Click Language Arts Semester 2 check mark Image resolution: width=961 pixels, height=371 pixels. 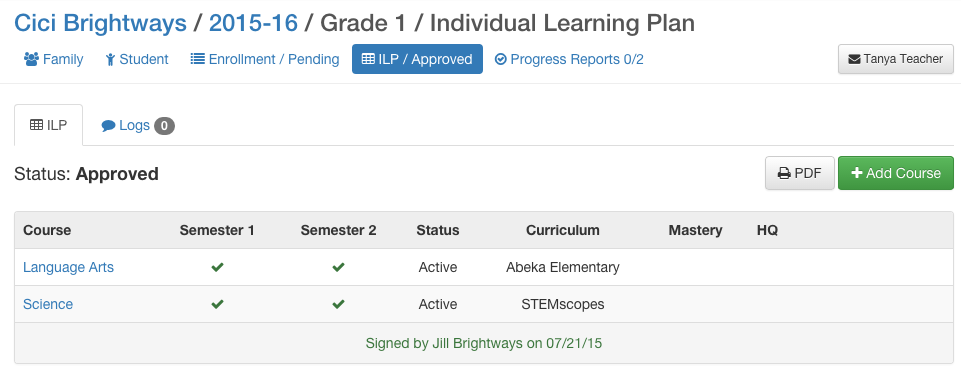(x=338, y=267)
